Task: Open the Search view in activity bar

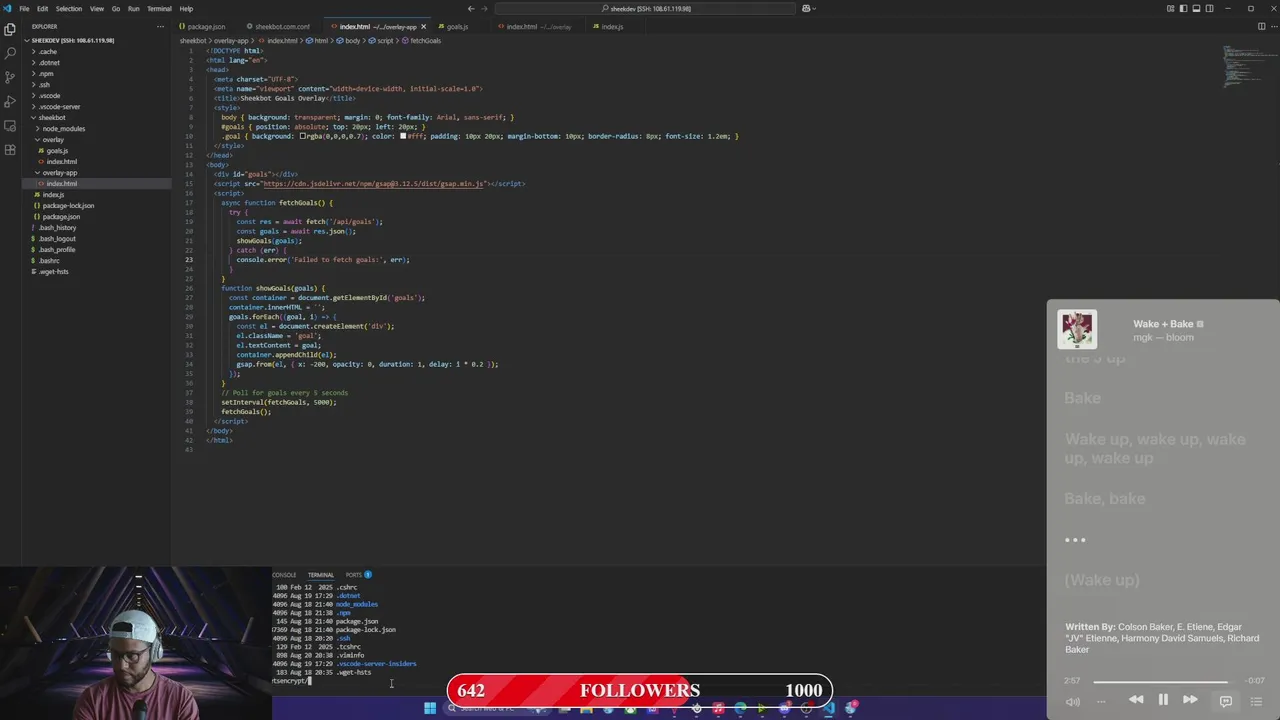Action: click(10, 53)
